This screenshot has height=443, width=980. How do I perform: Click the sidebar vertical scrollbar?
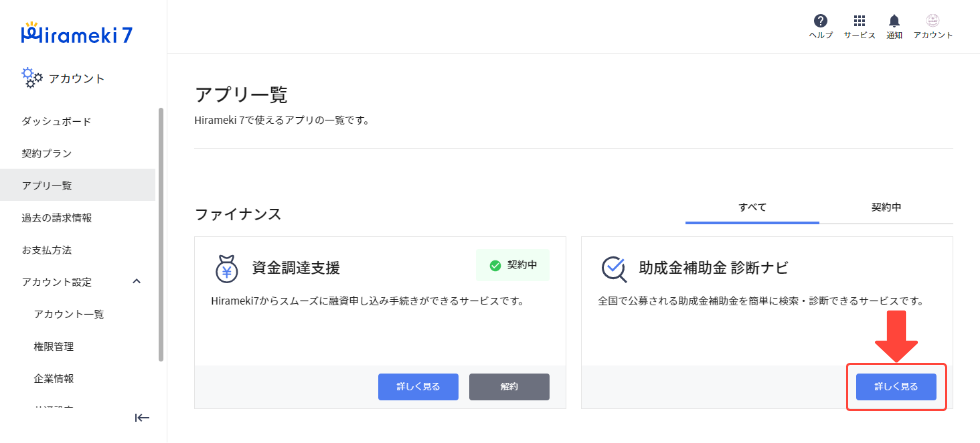click(161, 234)
